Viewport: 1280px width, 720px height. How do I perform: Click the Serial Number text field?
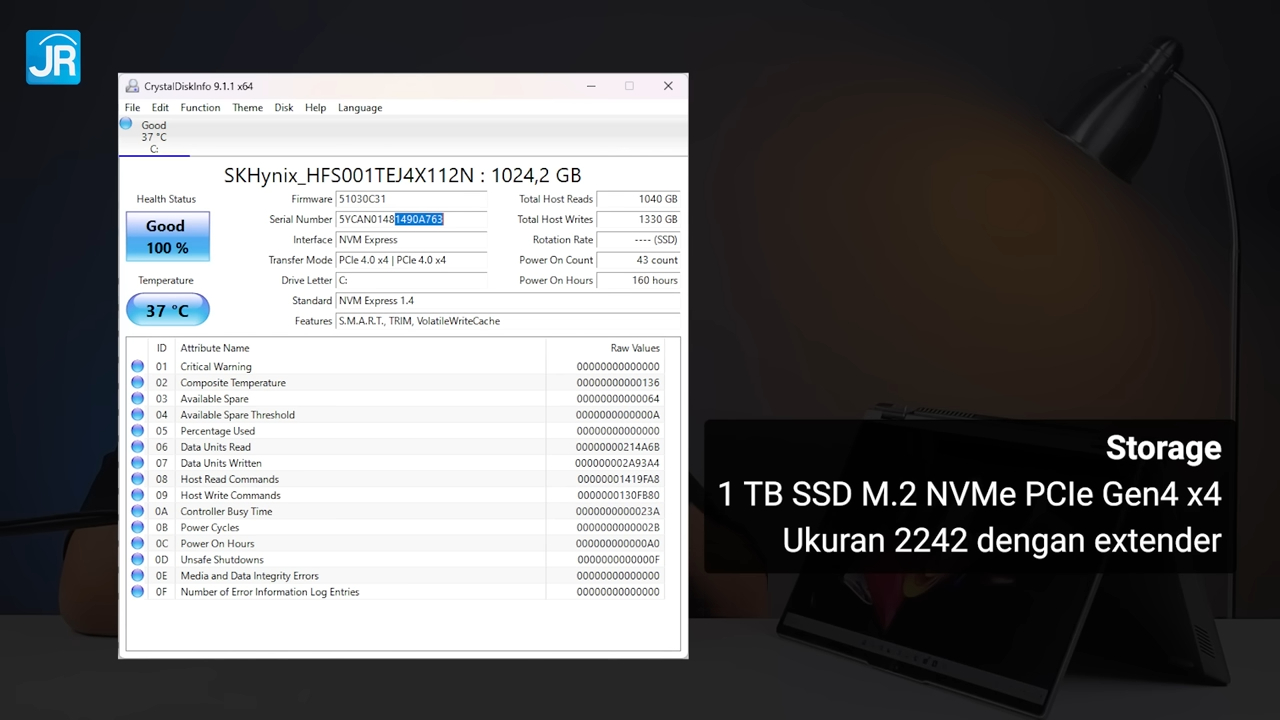click(x=411, y=219)
